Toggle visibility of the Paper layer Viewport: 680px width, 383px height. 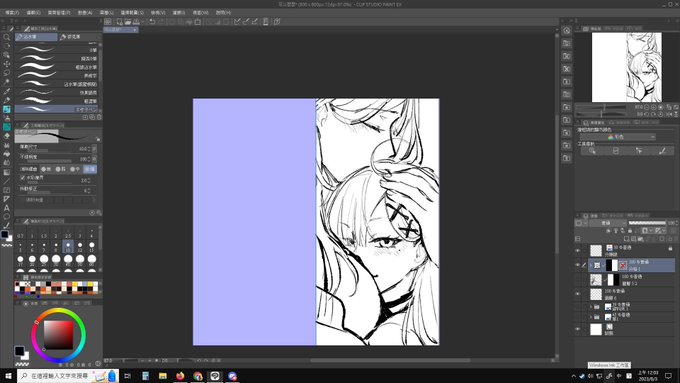[578, 329]
